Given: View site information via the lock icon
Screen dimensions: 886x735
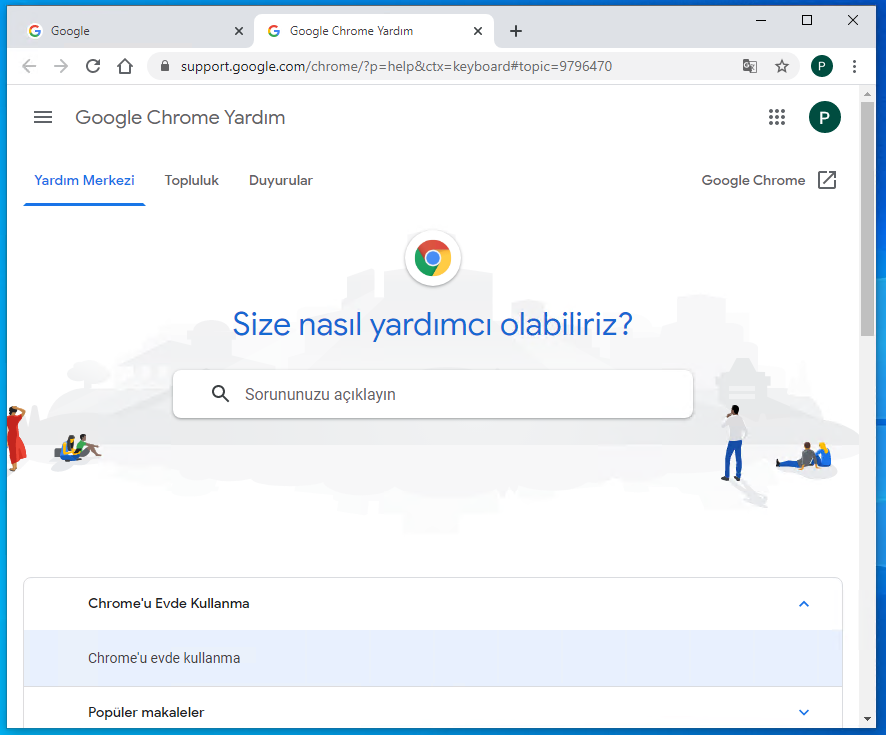Looking at the screenshot, I should pos(165,66).
